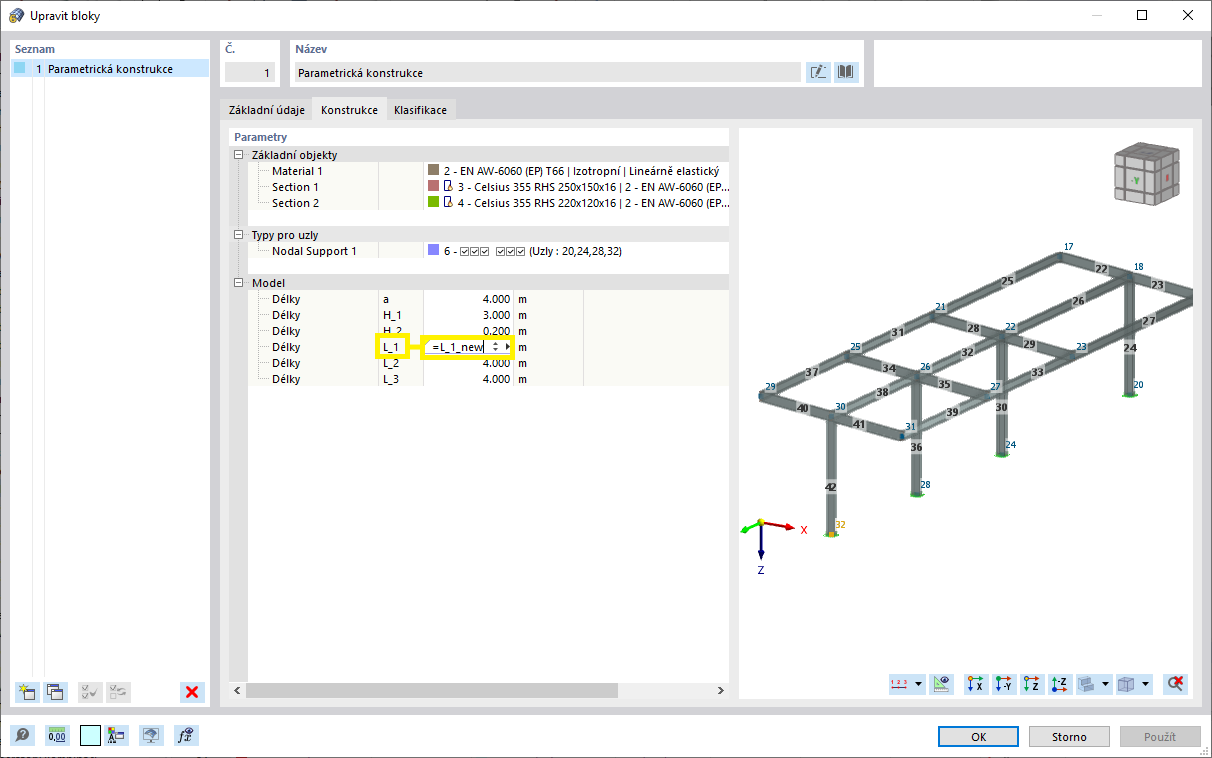Delete the selected block with the red X

tap(193, 691)
